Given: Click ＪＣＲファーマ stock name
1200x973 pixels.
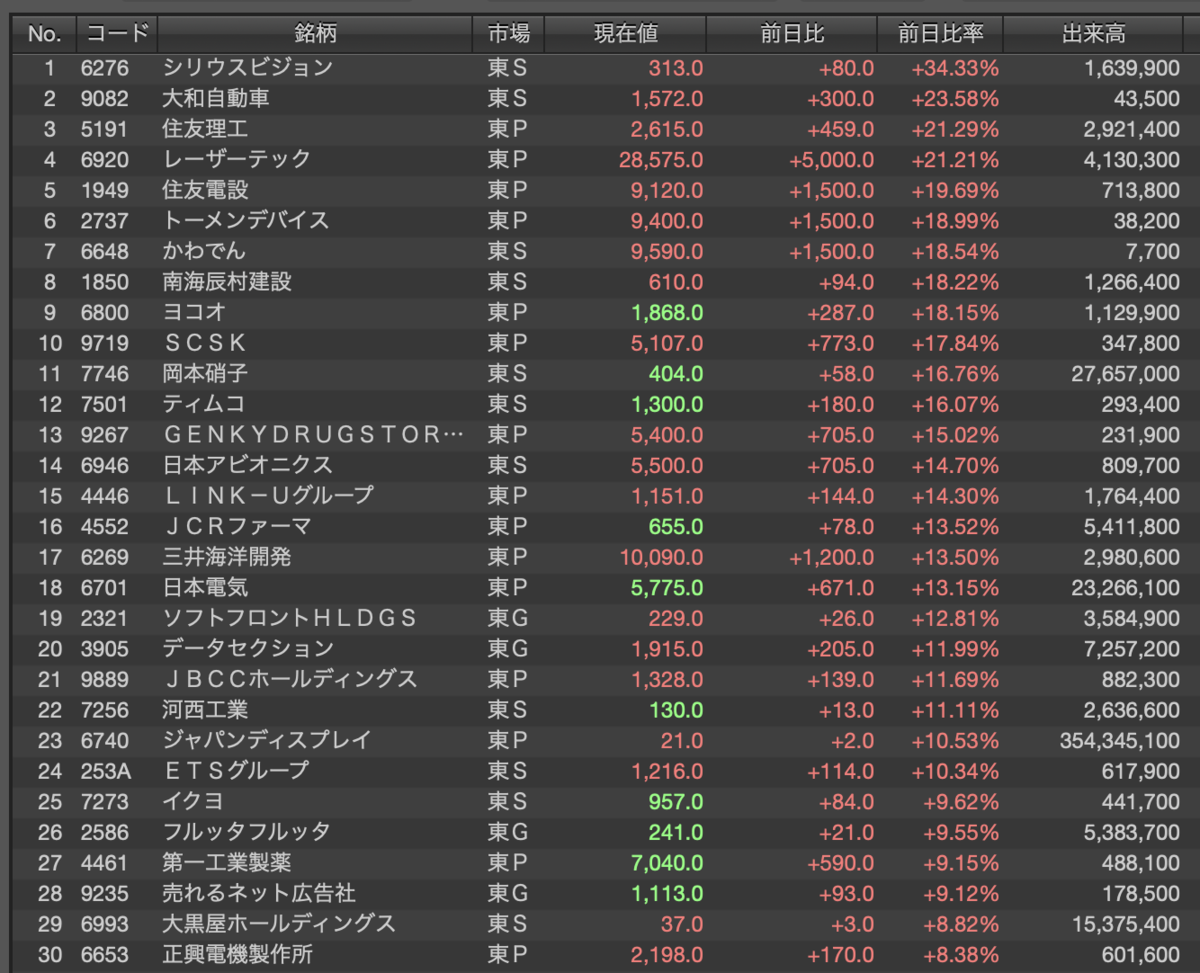Looking at the screenshot, I should point(237,526).
